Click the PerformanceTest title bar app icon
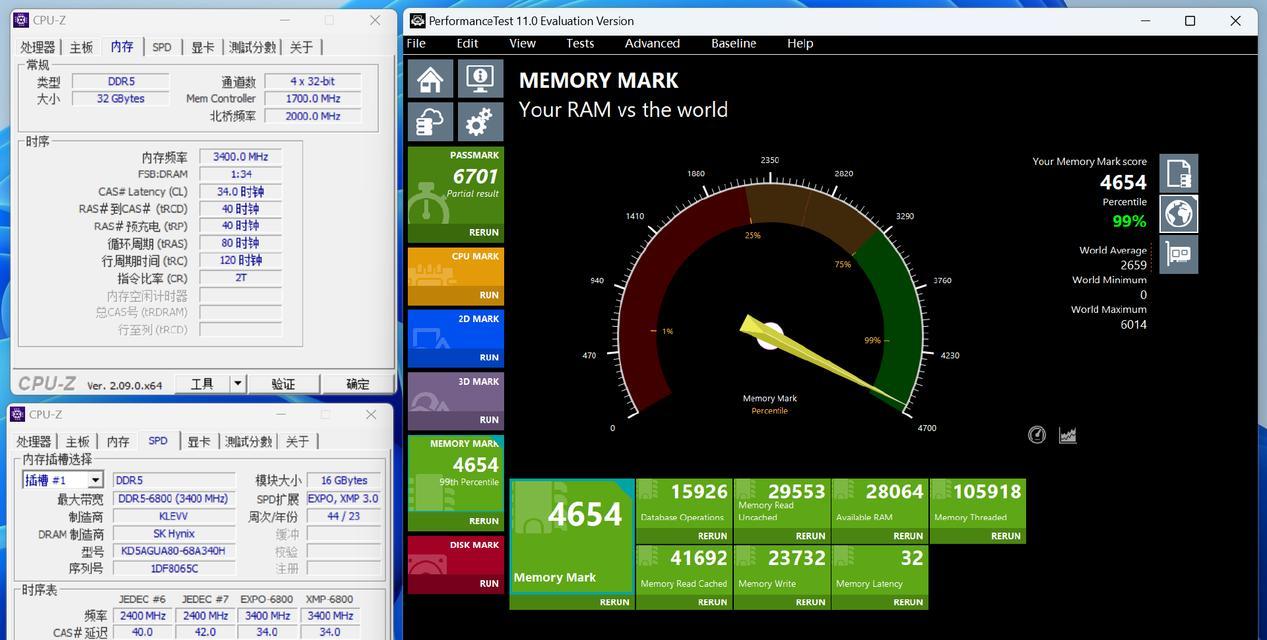This screenshot has height=640, width=1267. click(x=418, y=20)
